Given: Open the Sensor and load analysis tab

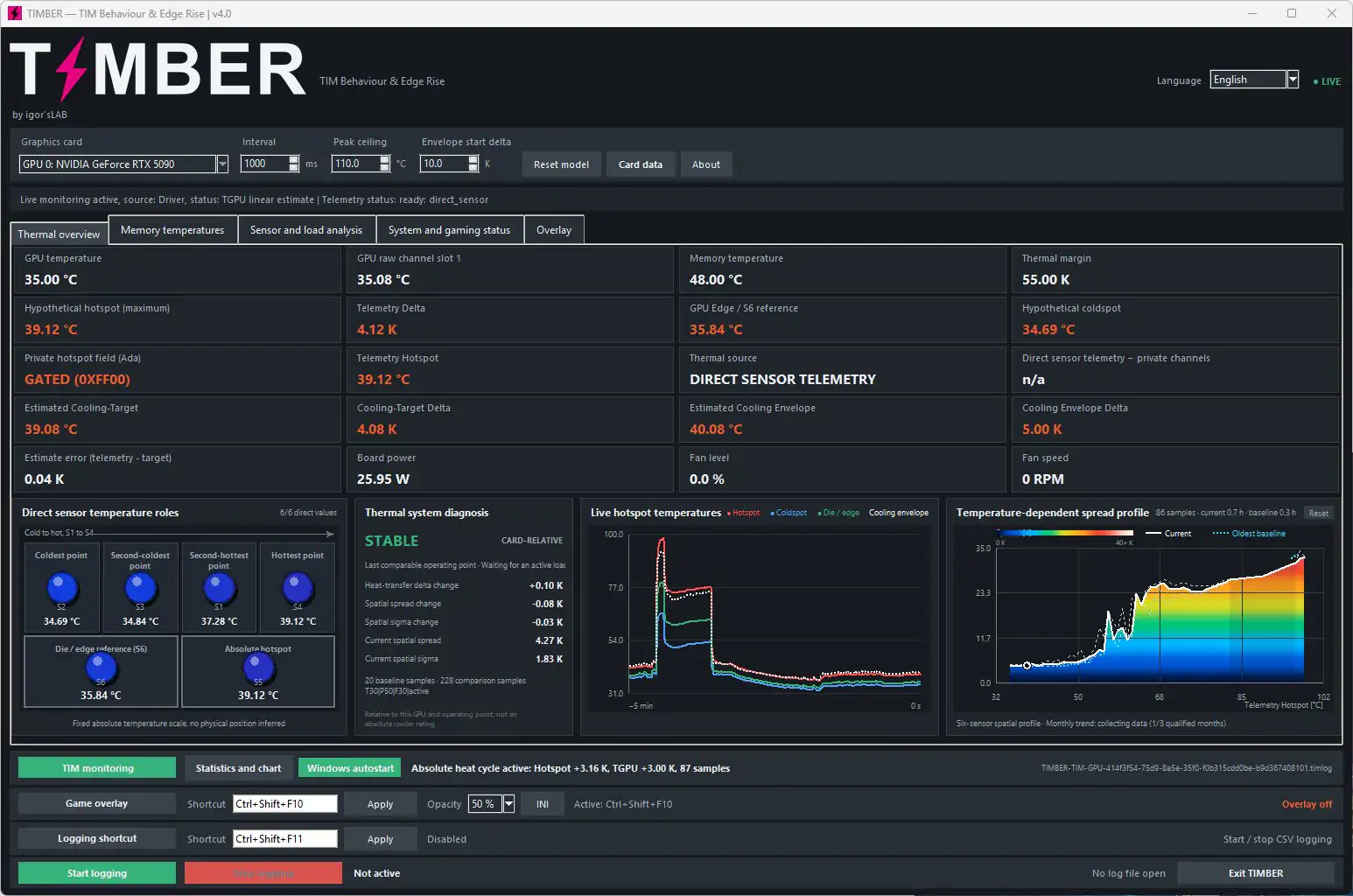Looking at the screenshot, I should (306, 230).
